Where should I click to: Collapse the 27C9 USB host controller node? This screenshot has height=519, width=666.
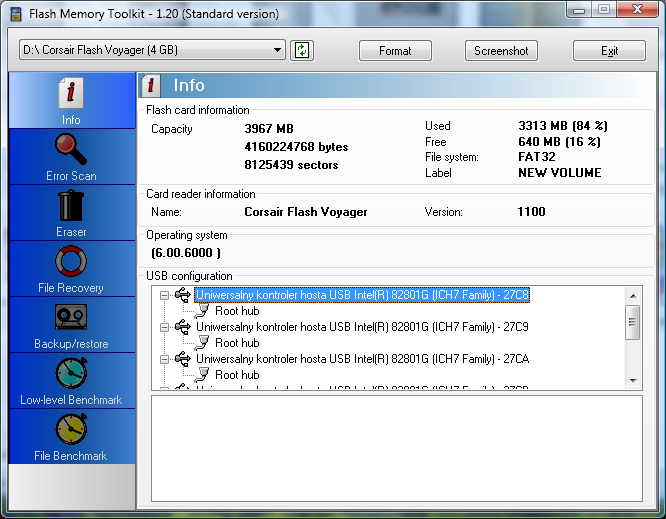coord(164,327)
